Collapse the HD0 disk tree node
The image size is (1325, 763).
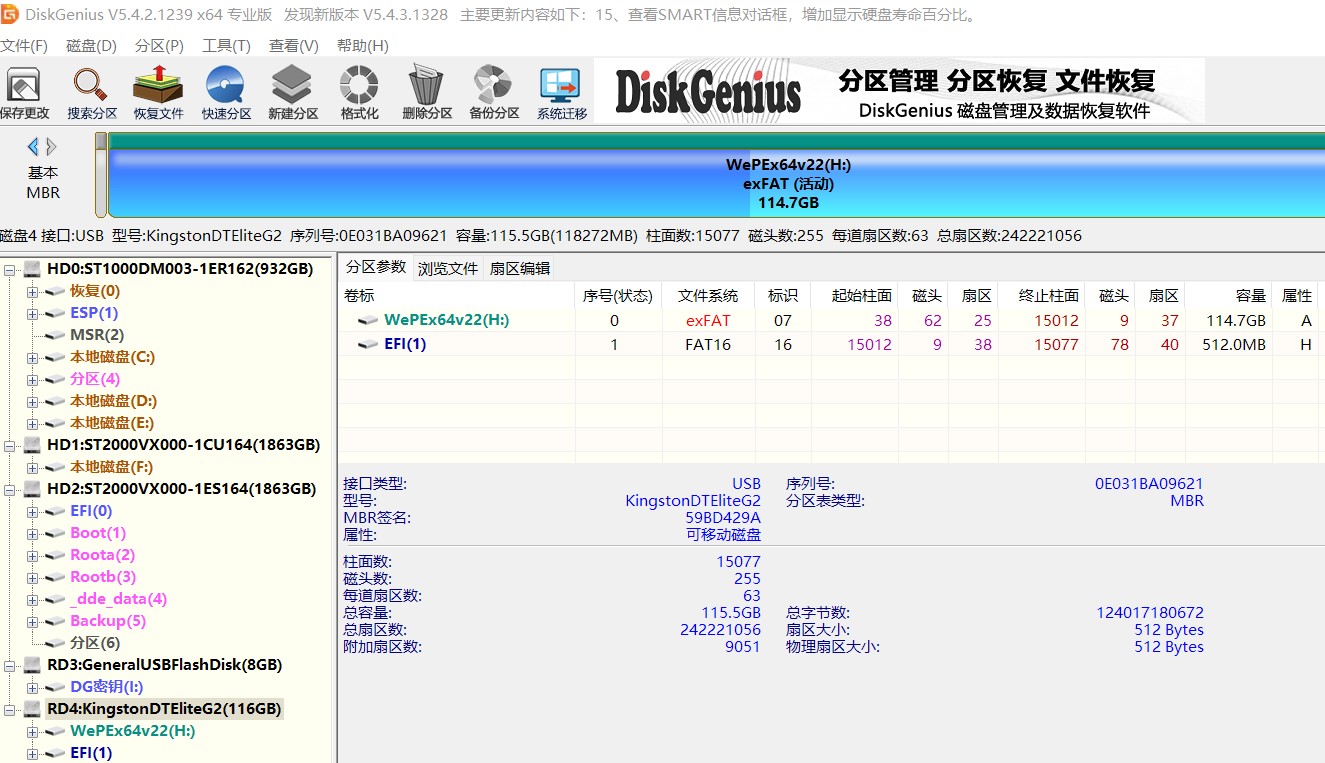tap(10, 269)
